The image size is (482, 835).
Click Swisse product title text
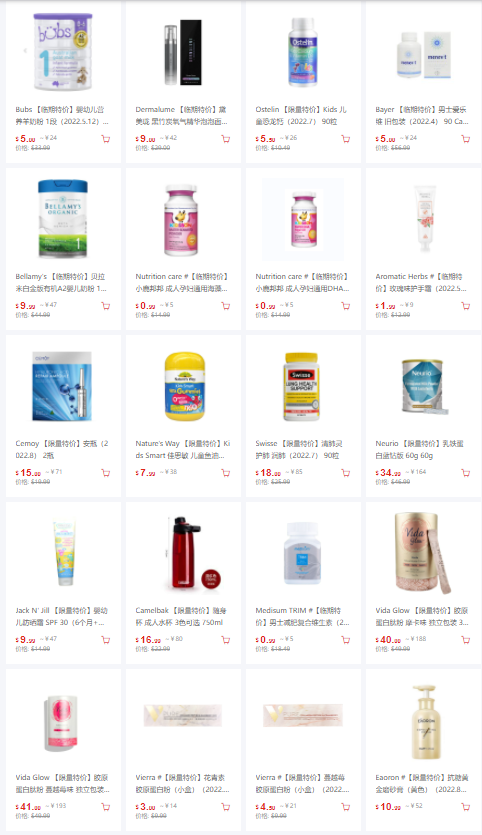pyautogui.click(x=299, y=449)
